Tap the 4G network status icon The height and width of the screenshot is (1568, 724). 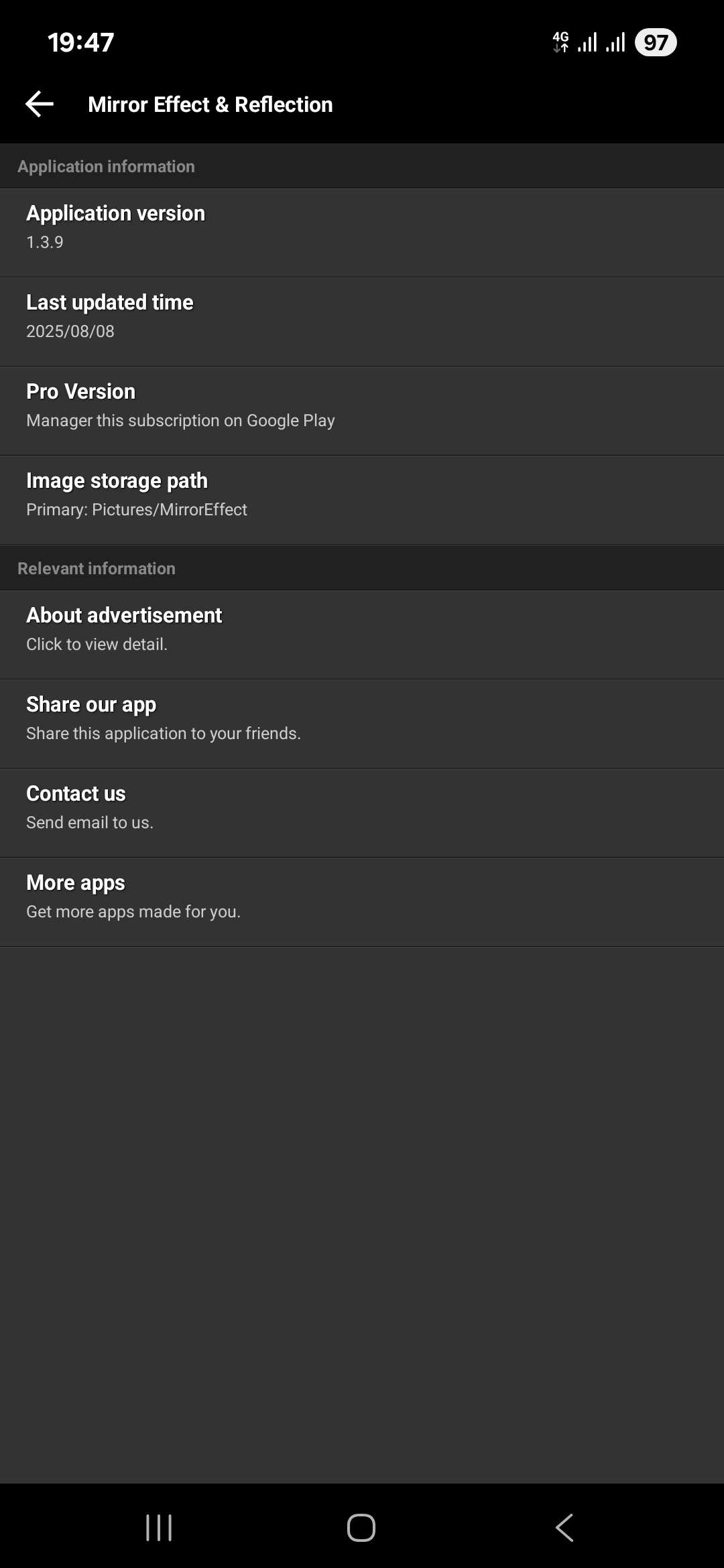[x=560, y=42]
